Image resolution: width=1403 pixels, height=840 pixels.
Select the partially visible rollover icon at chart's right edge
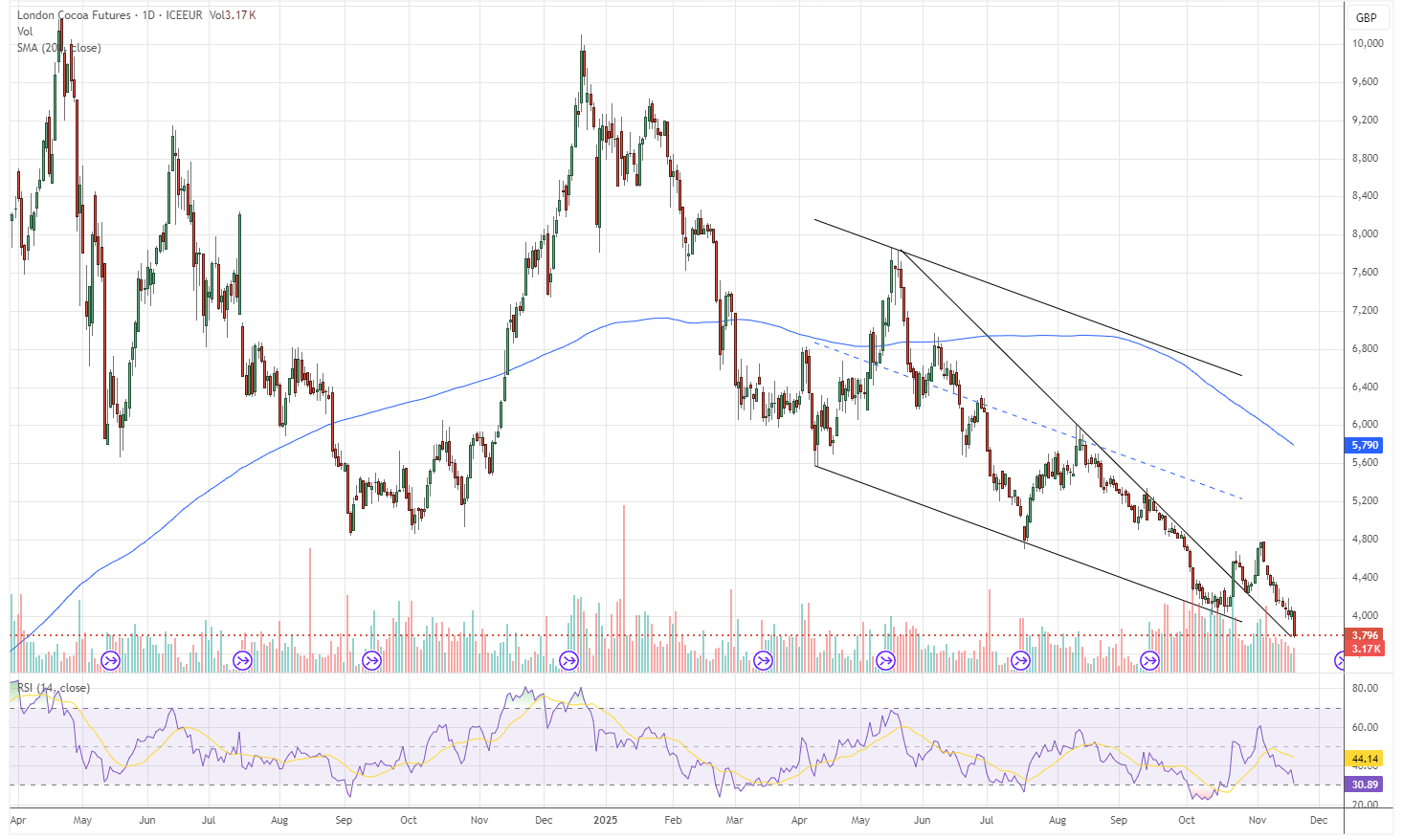(1340, 659)
